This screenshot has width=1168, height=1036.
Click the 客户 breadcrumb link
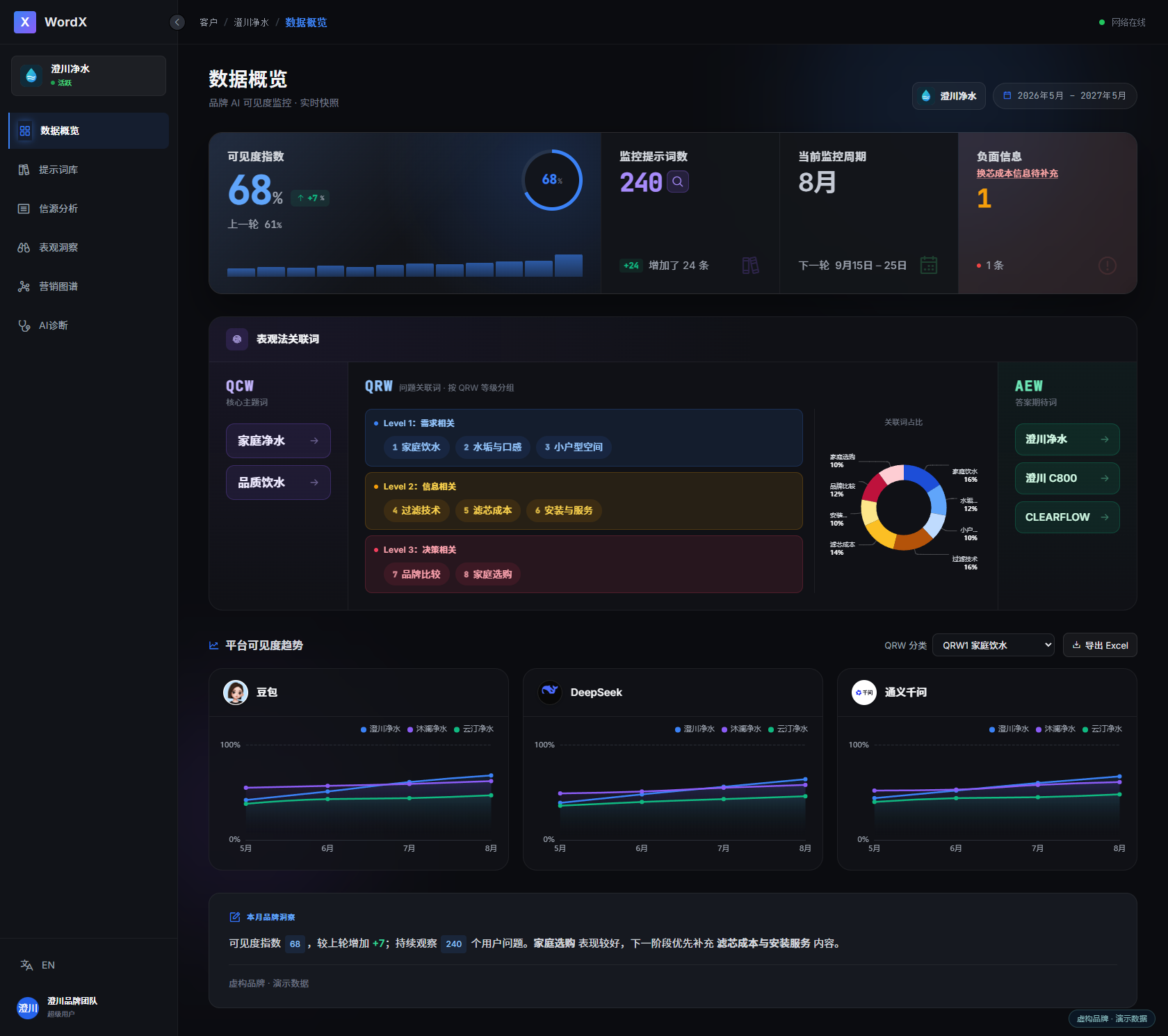coord(209,22)
